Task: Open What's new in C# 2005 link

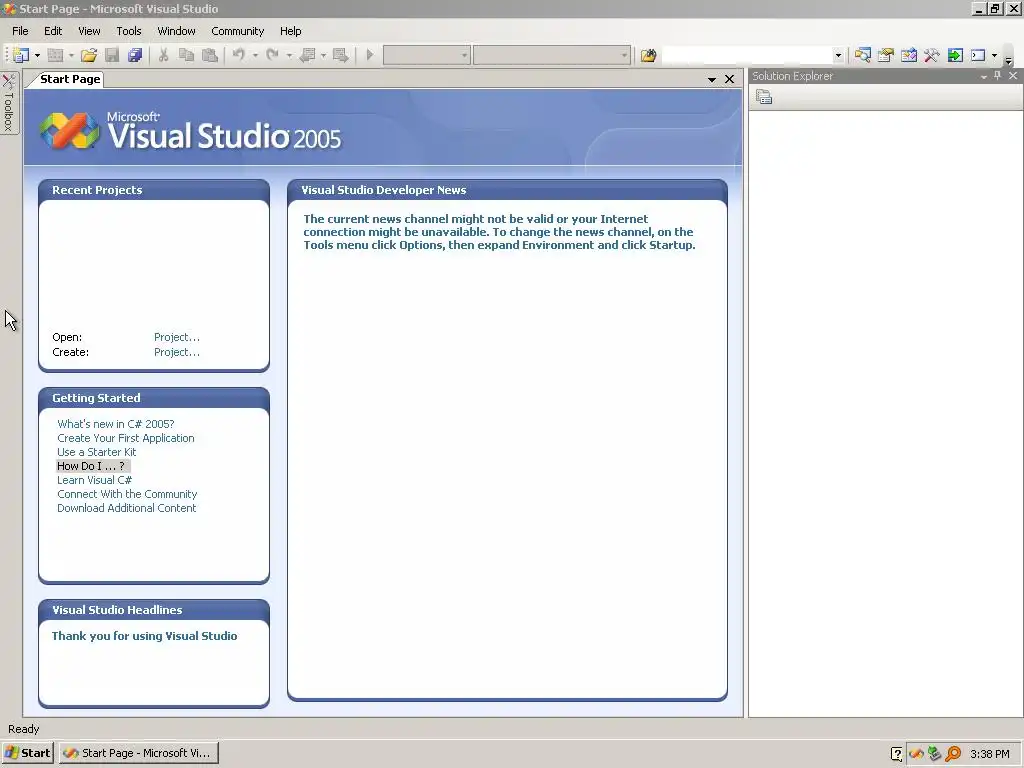Action: pos(116,424)
